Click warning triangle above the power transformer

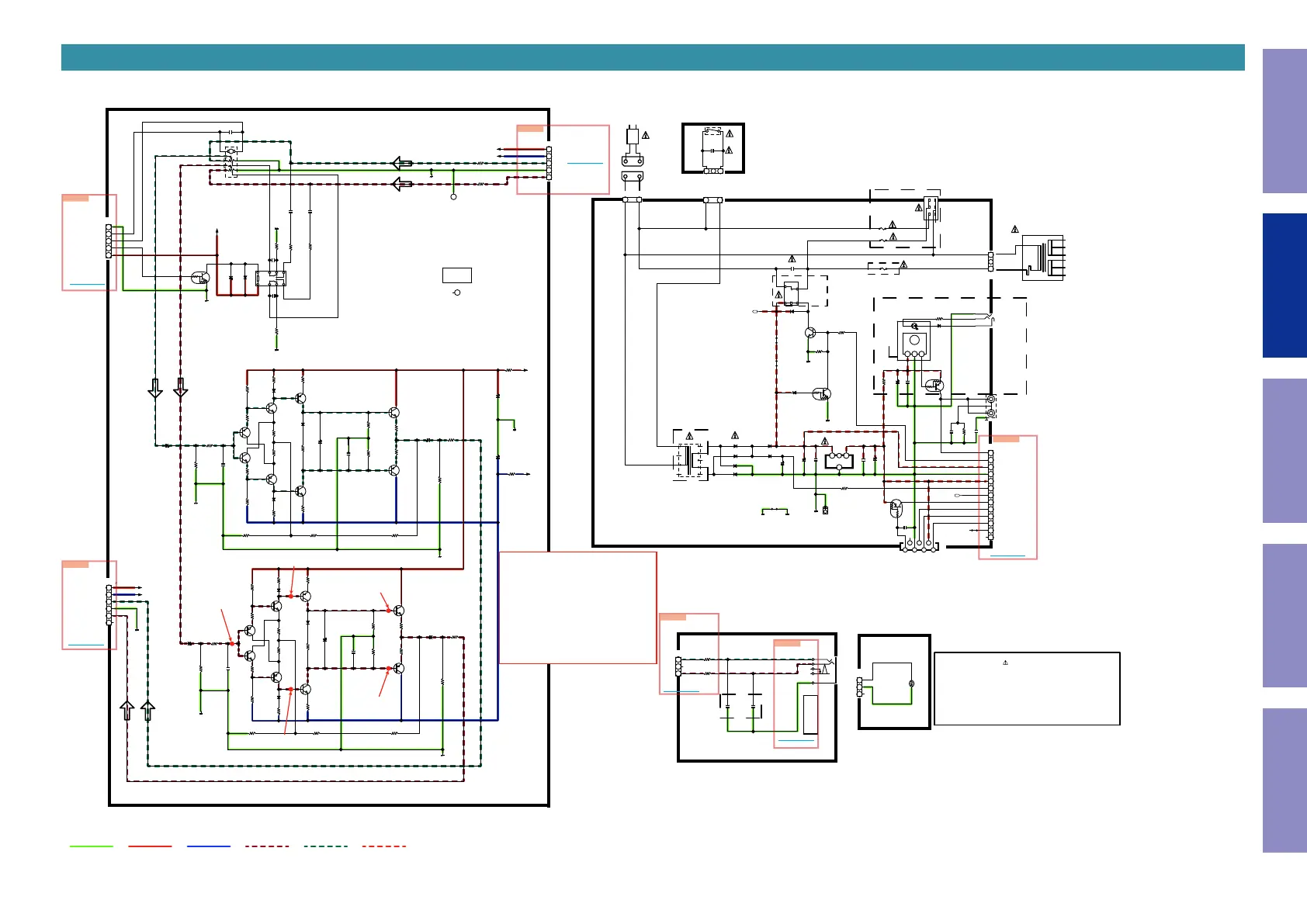coord(1014,230)
